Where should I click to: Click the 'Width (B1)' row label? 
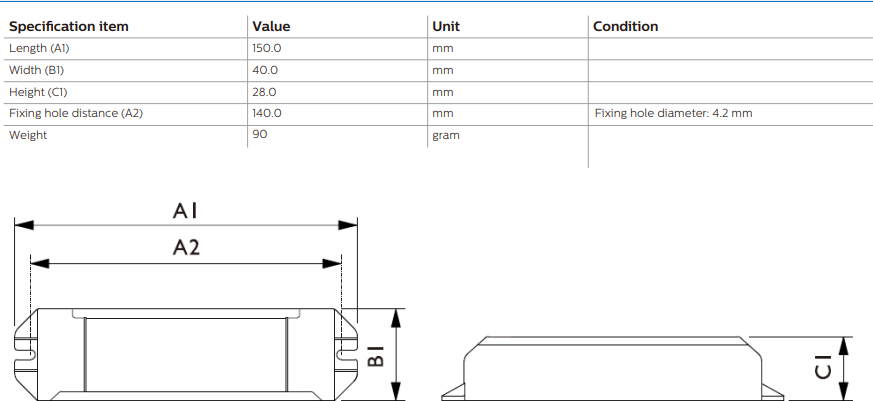coord(37,70)
